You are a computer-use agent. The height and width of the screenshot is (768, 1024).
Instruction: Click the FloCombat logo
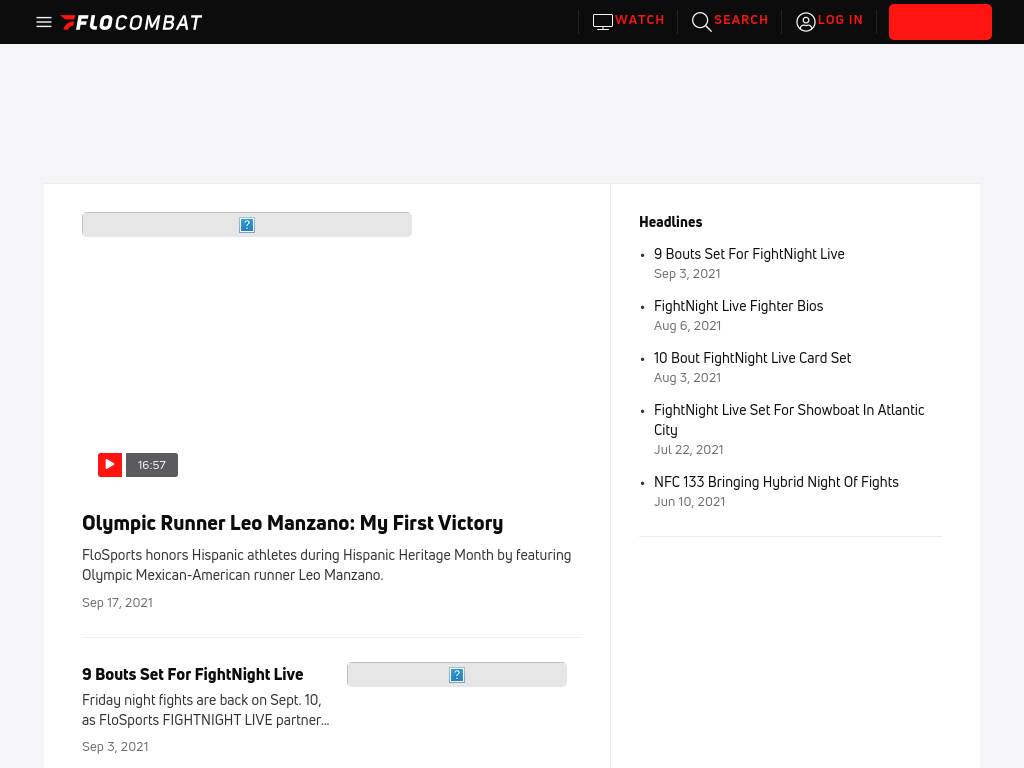pos(131,22)
